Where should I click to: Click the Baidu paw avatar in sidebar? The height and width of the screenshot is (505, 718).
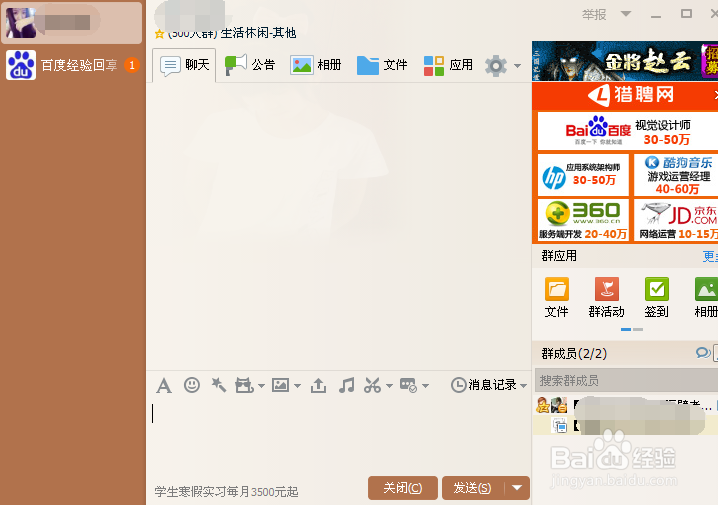[x=21, y=65]
